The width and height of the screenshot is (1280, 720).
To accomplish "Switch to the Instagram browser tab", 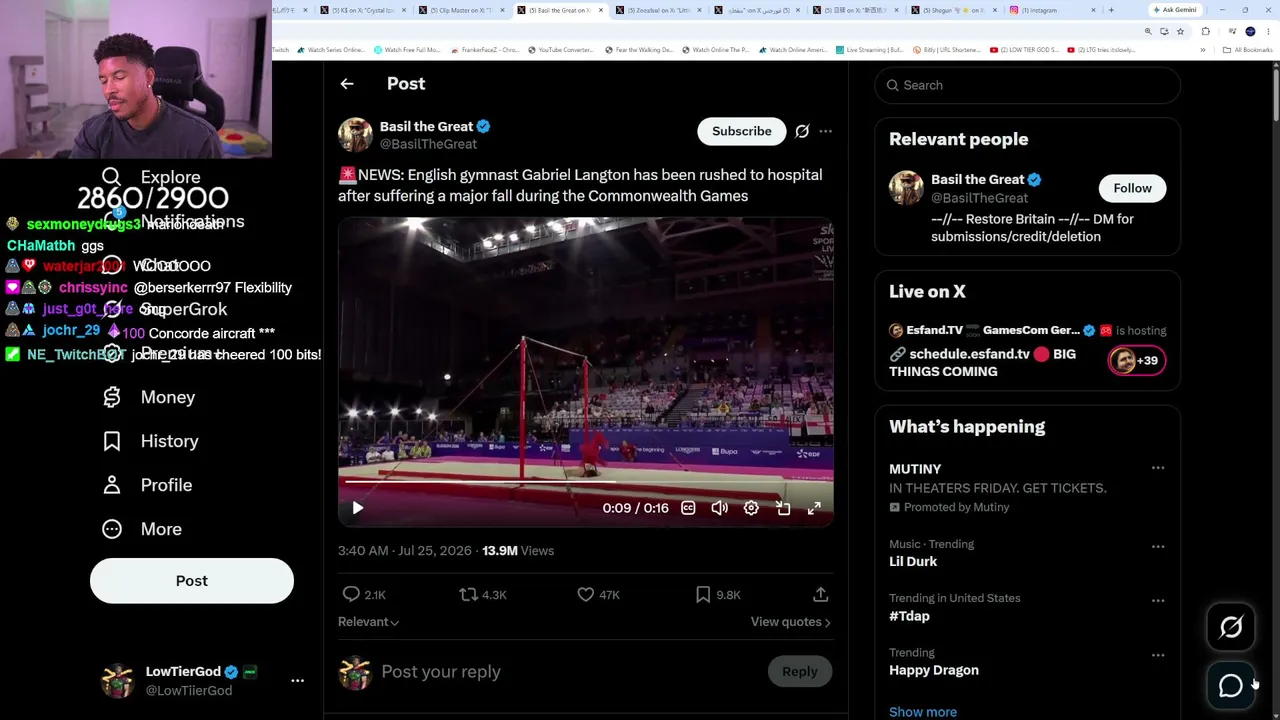I will click(x=1052, y=10).
